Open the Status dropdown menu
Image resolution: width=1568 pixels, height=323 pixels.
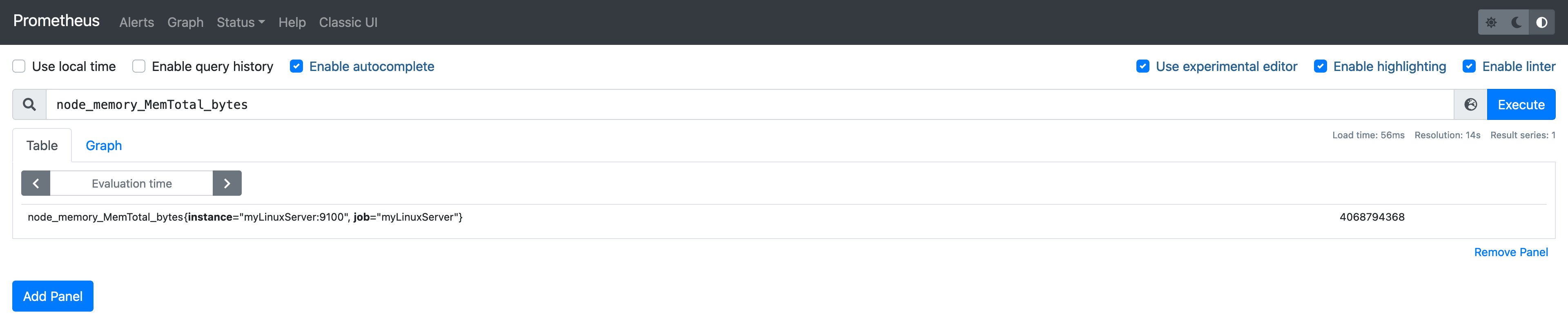pyautogui.click(x=240, y=22)
